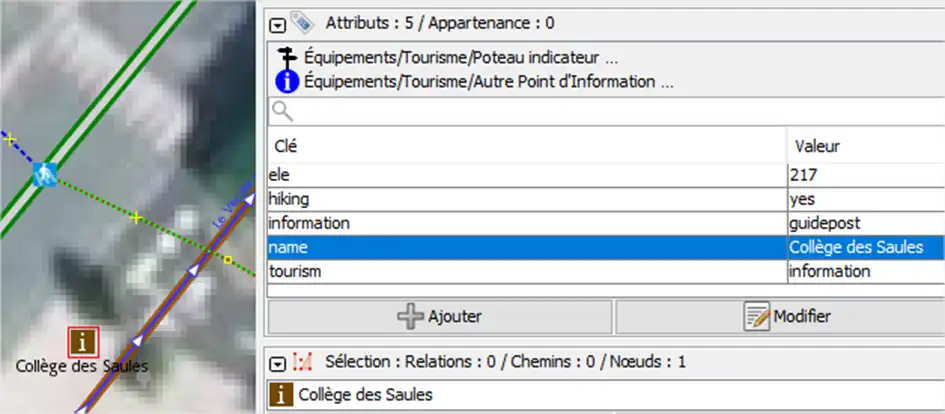Sort tags by the Valeur column header
945x414 pixels.
pos(864,146)
